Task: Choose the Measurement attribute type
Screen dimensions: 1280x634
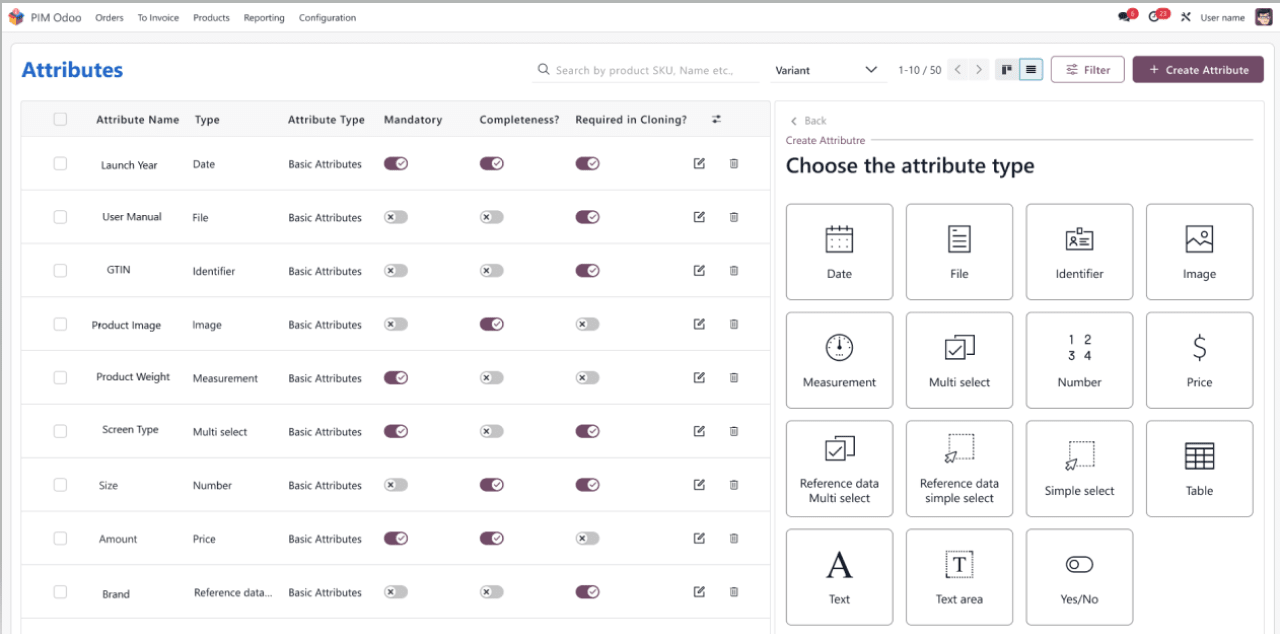Action: 839,359
